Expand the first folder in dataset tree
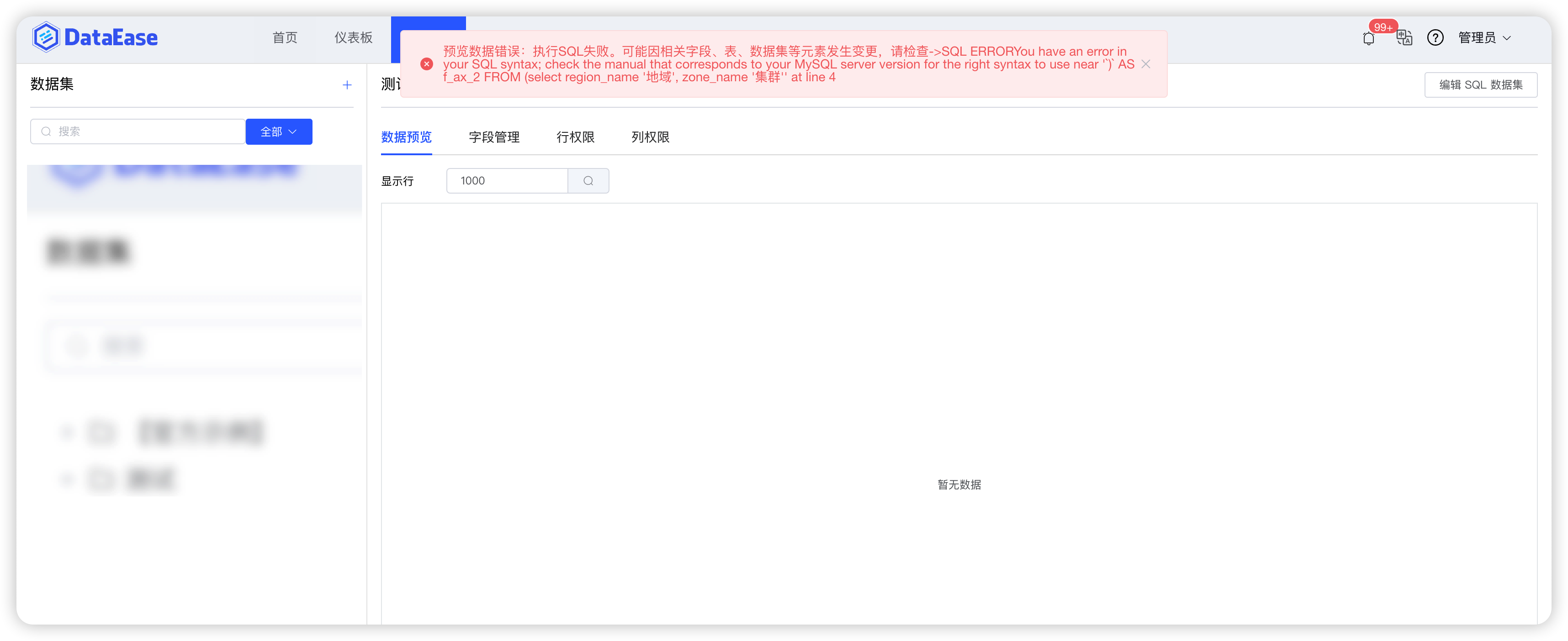 tap(68, 432)
